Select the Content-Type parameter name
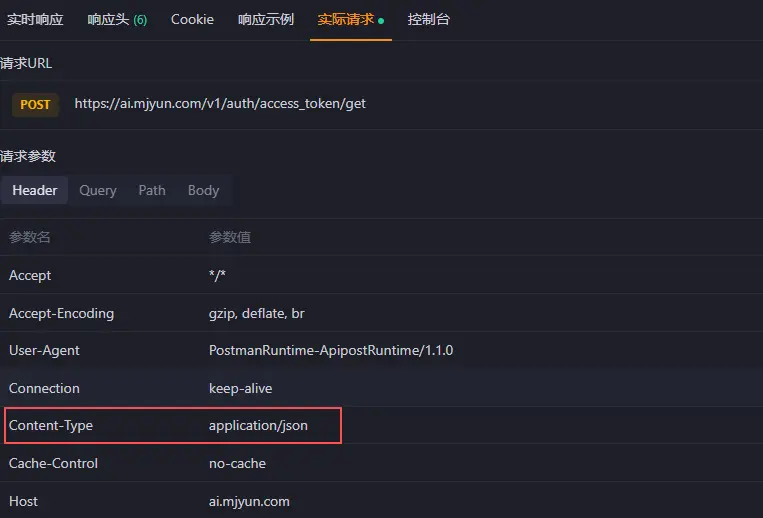The width and height of the screenshot is (763, 518). point(51,426)
